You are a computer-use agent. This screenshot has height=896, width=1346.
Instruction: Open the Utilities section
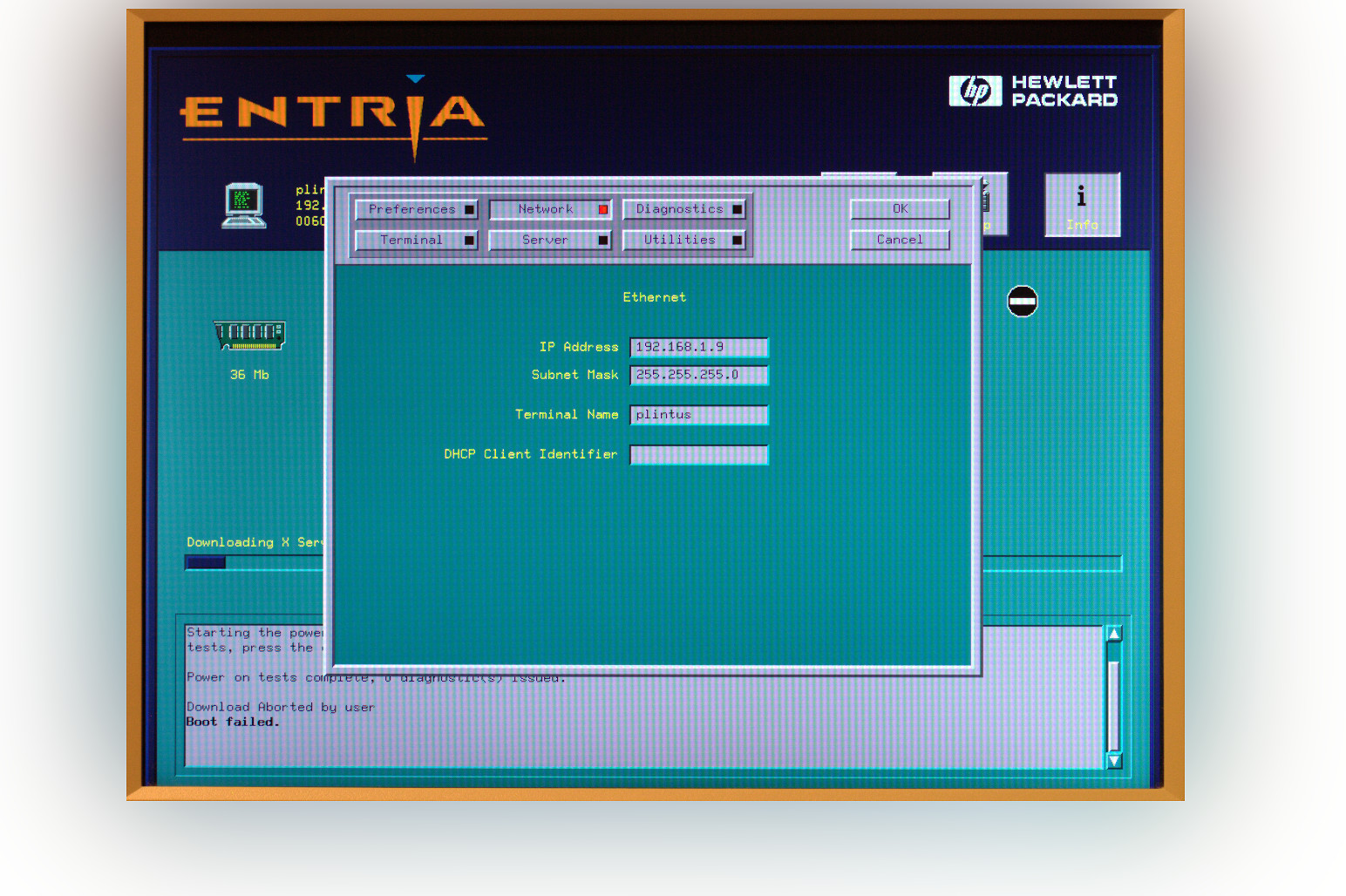coord(679,240)
